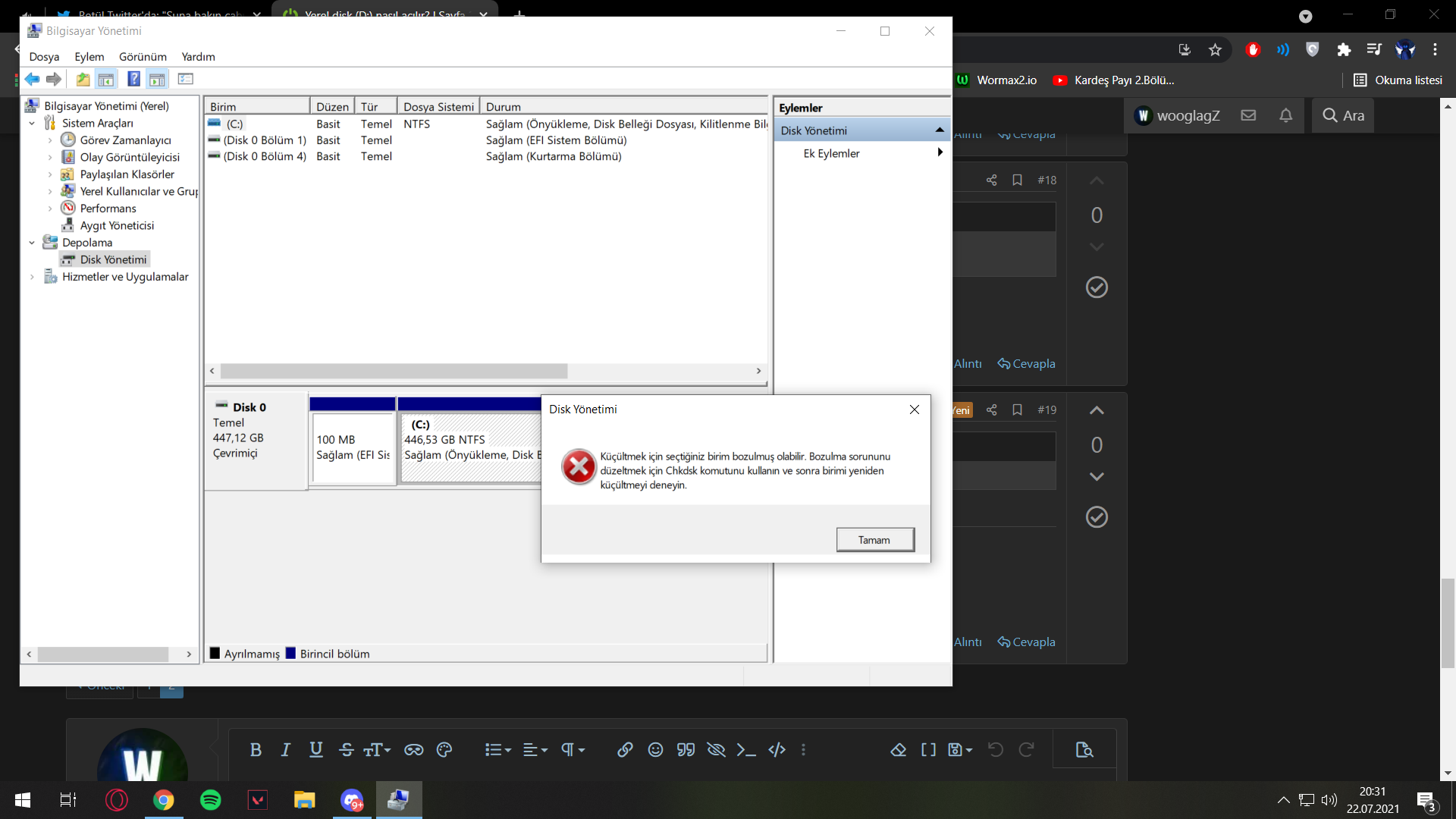
Task: Click the insert emoji smiley icon
Action: 655,750
